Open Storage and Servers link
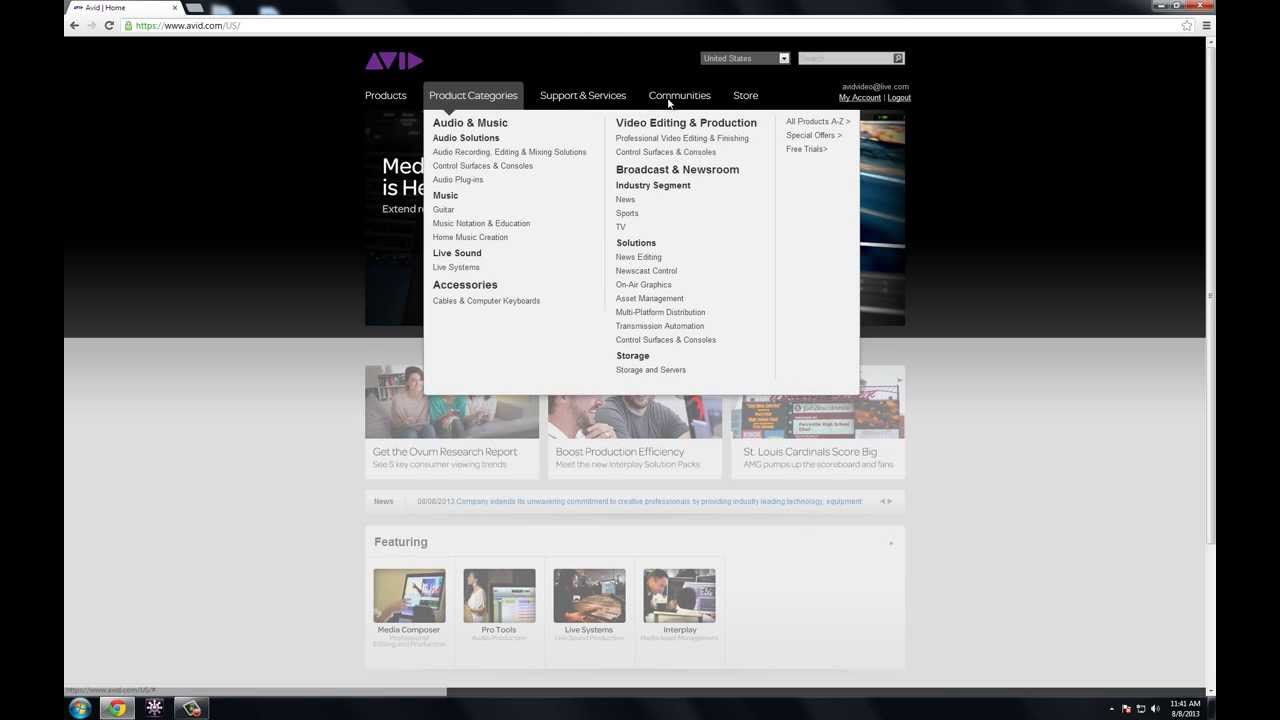Viewport: 1280px width, 720px height. [651, 370]
